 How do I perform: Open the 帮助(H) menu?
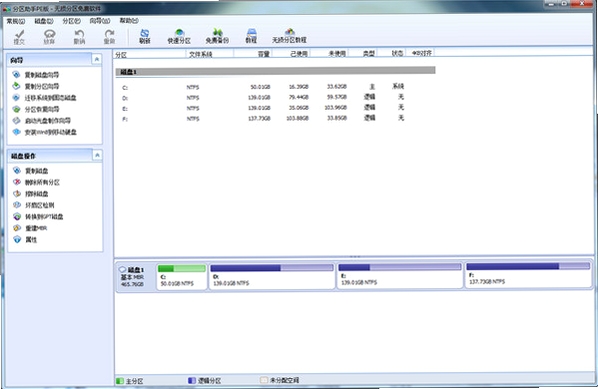point(129,20)
